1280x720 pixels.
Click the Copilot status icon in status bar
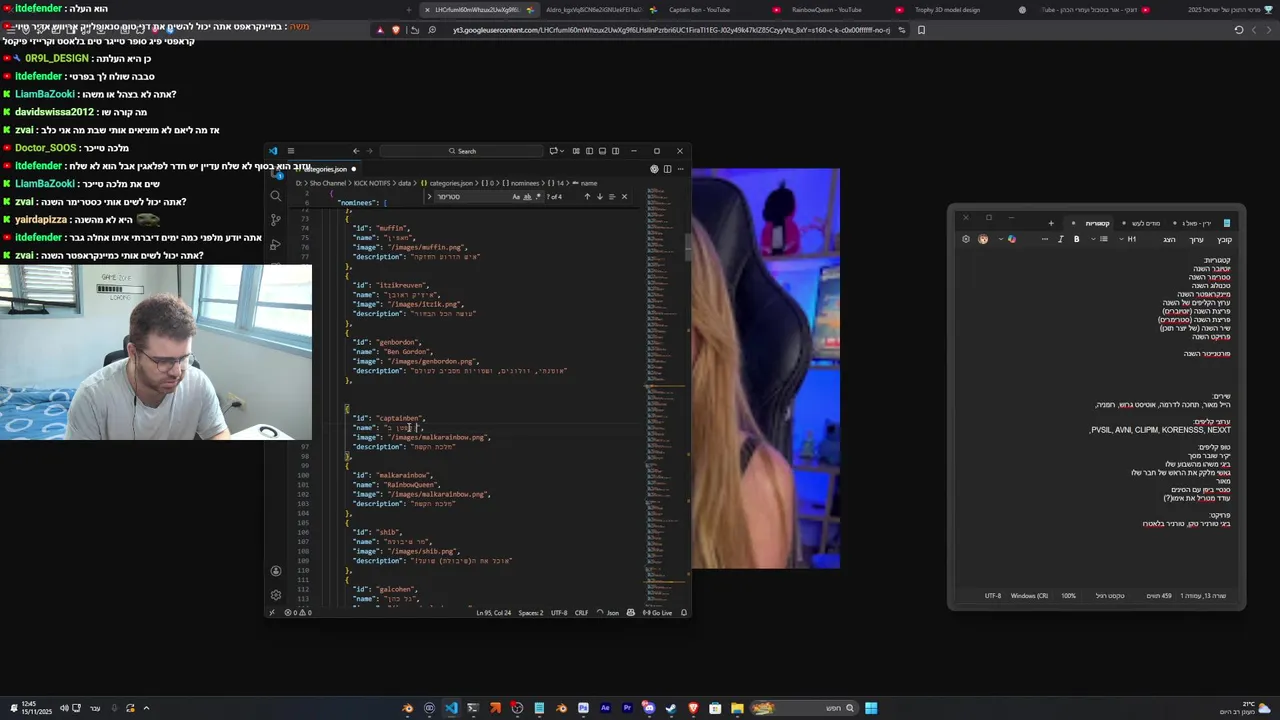(630, 613)
